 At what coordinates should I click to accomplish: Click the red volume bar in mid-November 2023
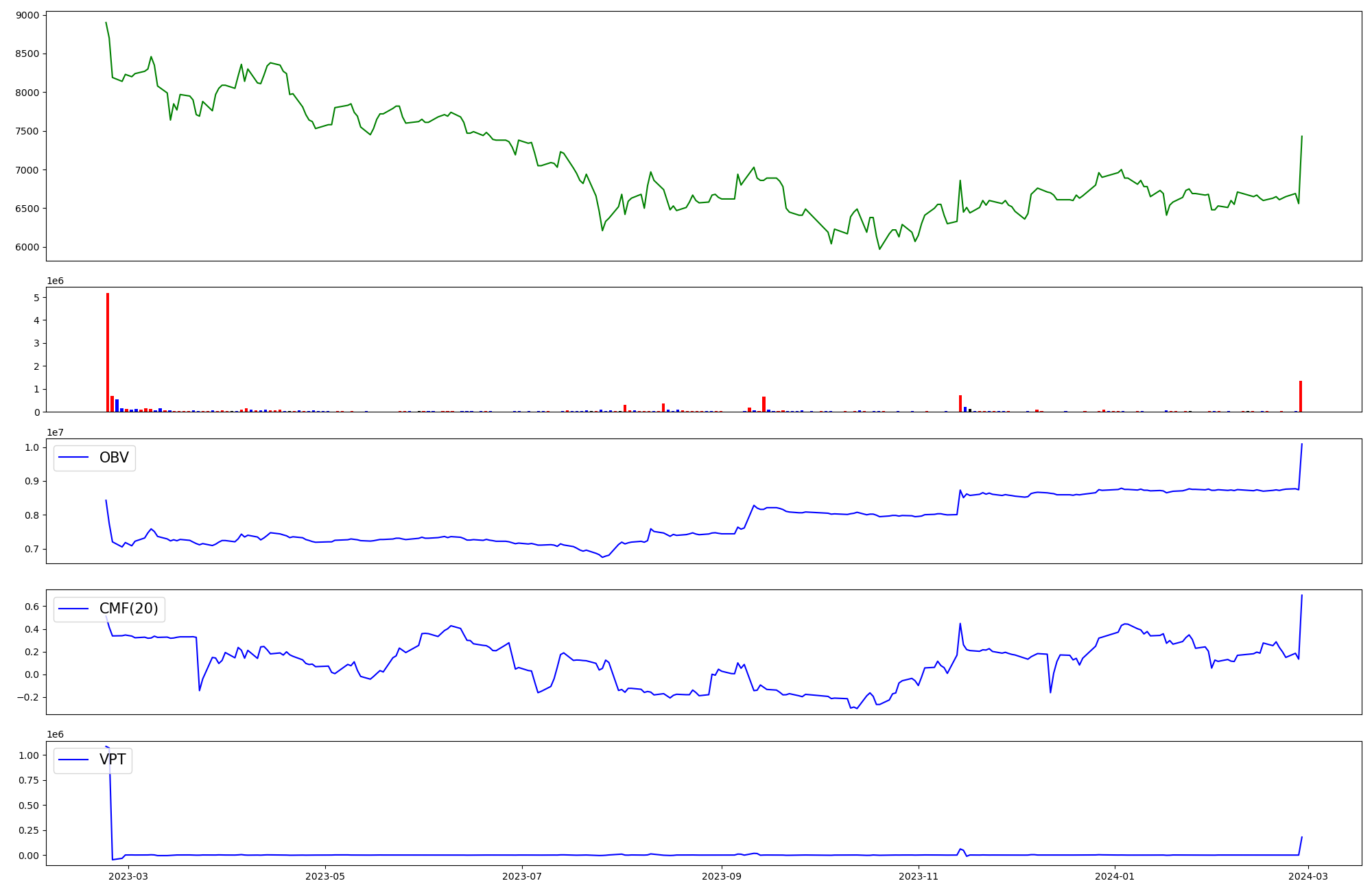point(960,403)
